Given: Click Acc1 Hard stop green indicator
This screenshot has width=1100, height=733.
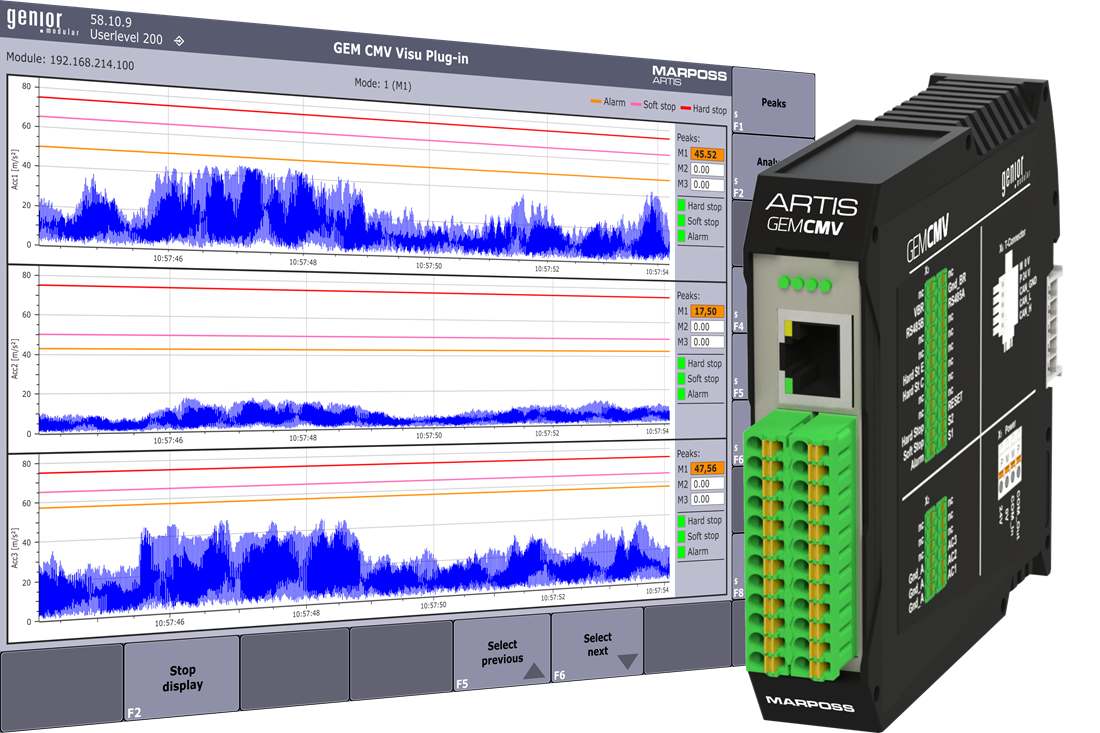Looking at the screenshot, I should pyautogui.click(x=681, y=206).
